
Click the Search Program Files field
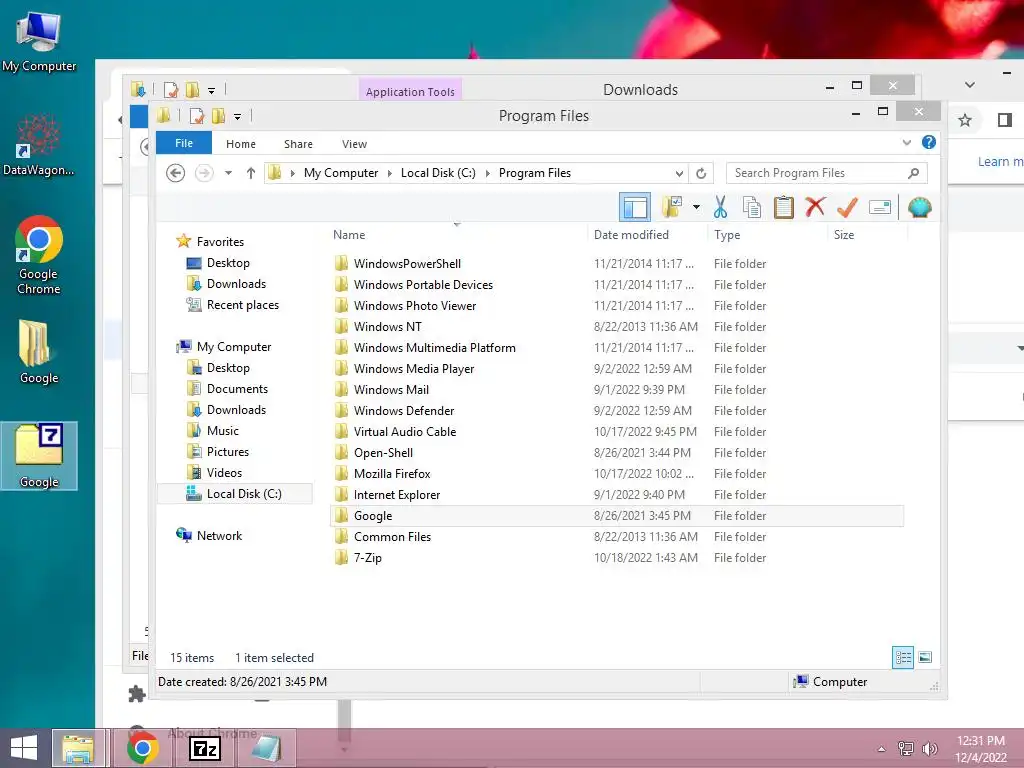[826, 173]
